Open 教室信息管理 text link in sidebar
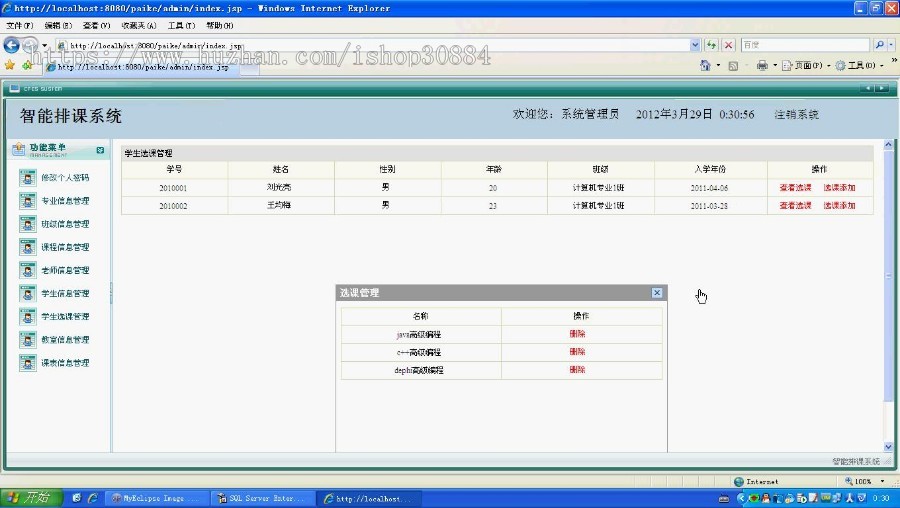 [65, 340]
